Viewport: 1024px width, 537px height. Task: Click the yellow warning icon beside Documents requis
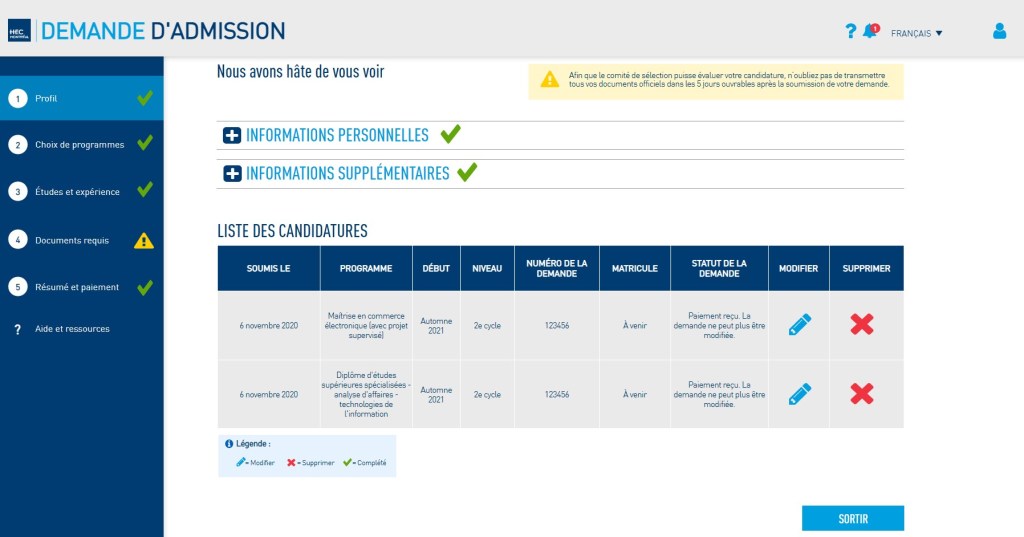point(144,240)
